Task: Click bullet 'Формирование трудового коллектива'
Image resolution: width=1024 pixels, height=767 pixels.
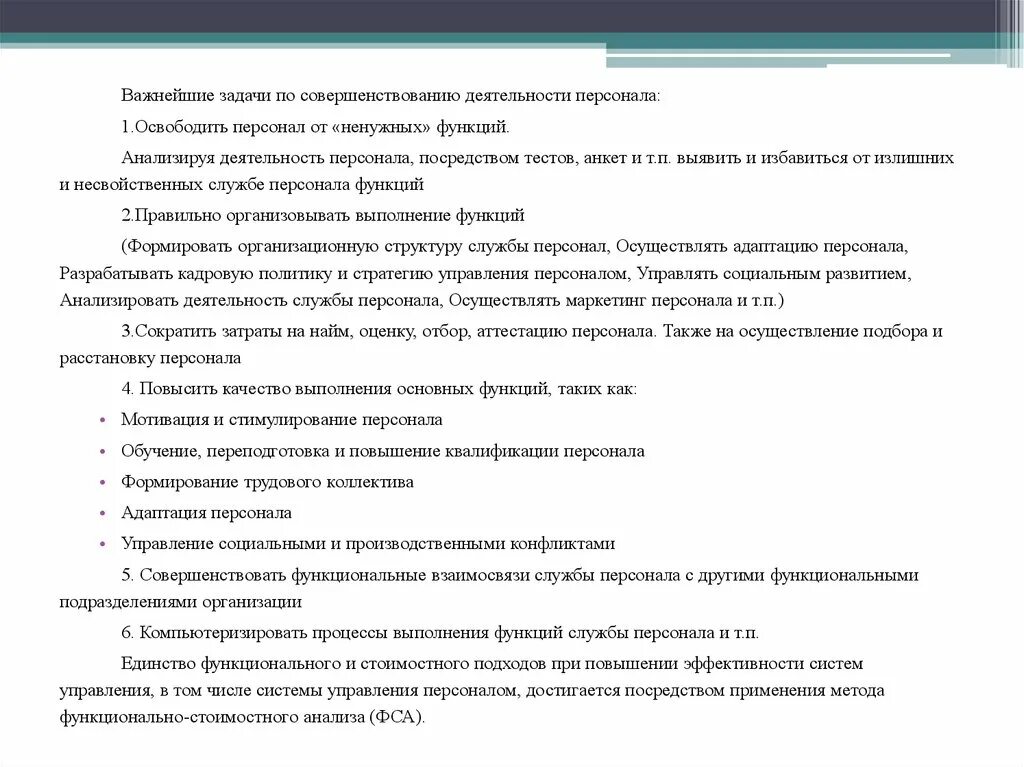Action: tap(267, 482)
